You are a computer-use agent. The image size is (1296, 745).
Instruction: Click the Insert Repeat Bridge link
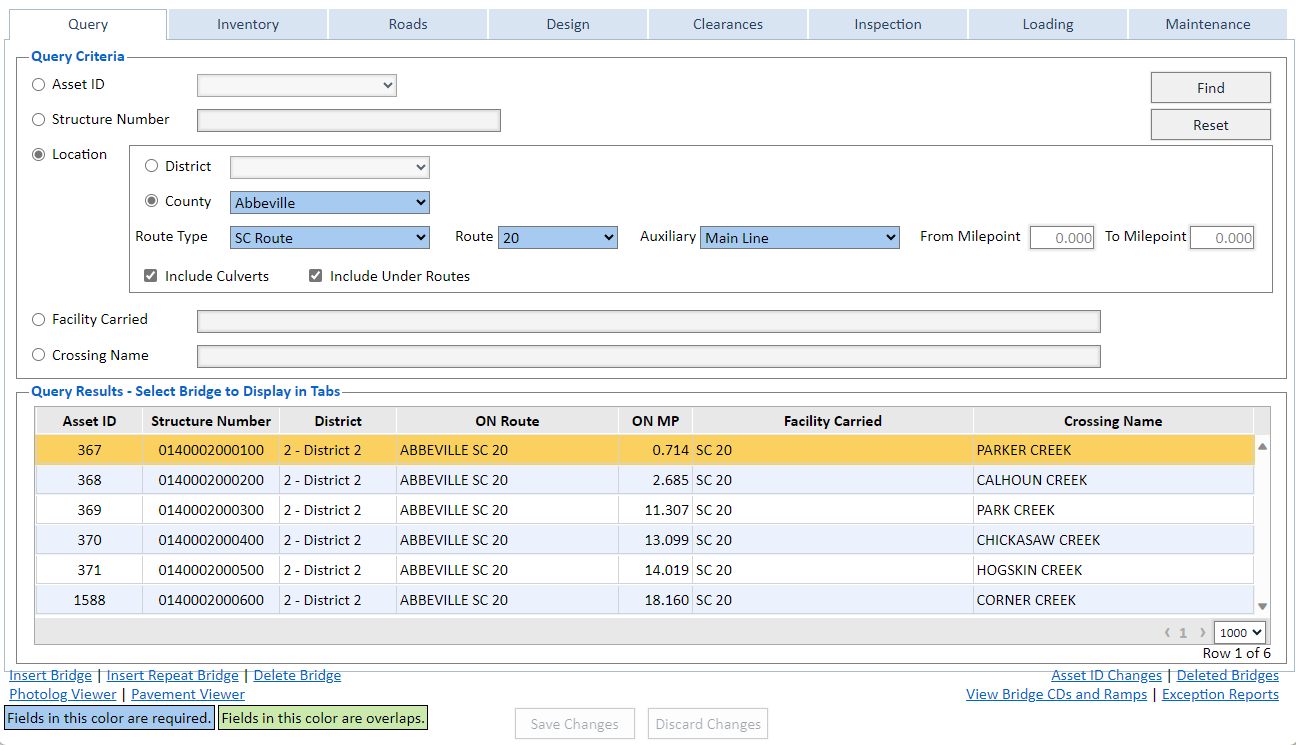[173, 676]
